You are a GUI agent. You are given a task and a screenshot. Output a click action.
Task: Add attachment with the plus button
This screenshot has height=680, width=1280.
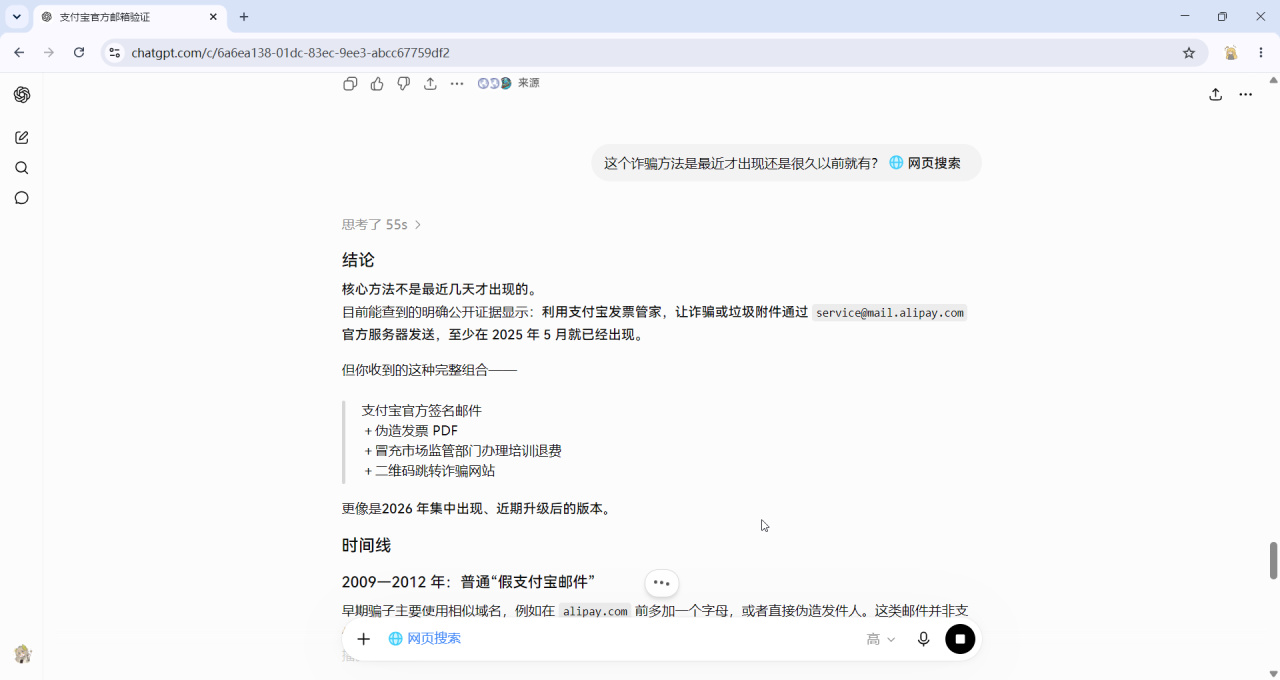[x=364, y=639]
